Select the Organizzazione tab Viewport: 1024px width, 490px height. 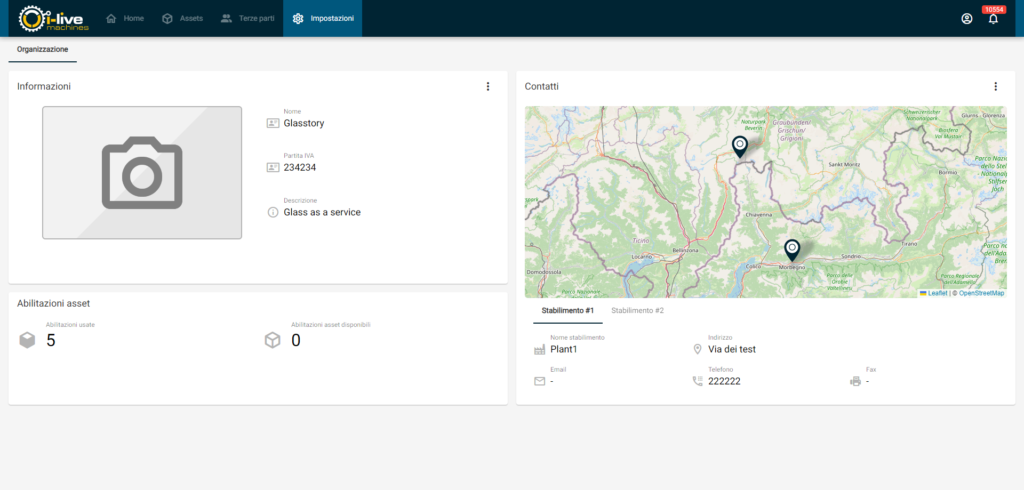click(x=43, y=48)
